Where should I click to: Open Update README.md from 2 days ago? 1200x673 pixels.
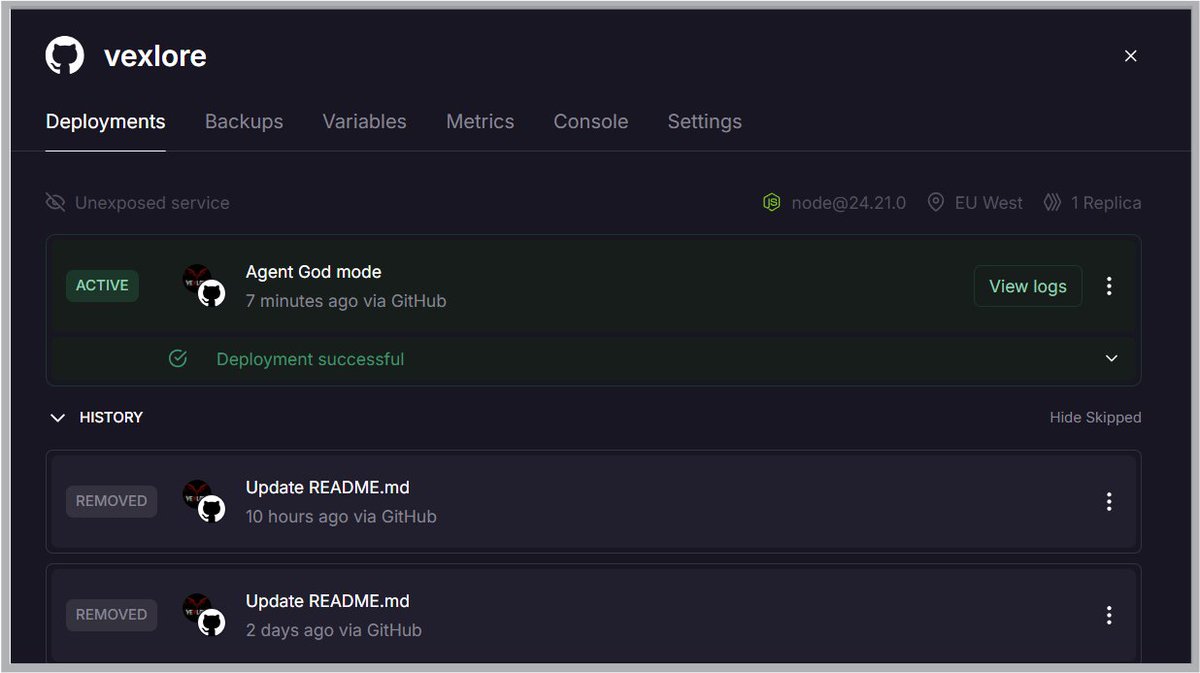tap(328, 602)
